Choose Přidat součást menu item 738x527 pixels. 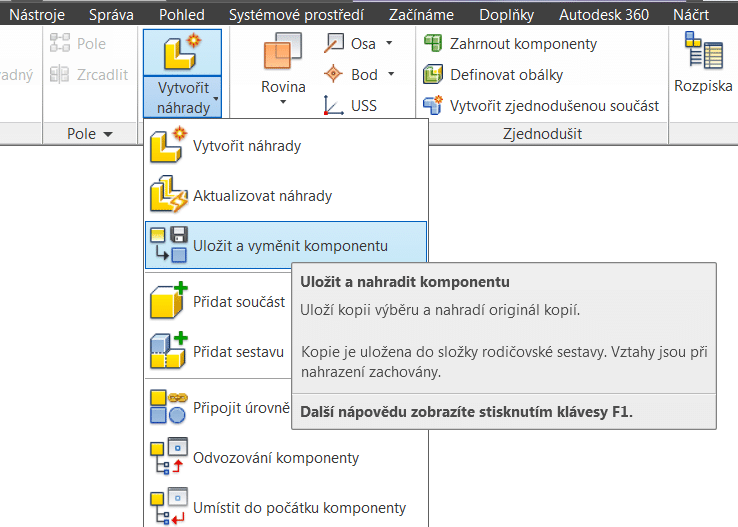click(x=218, y=302)
